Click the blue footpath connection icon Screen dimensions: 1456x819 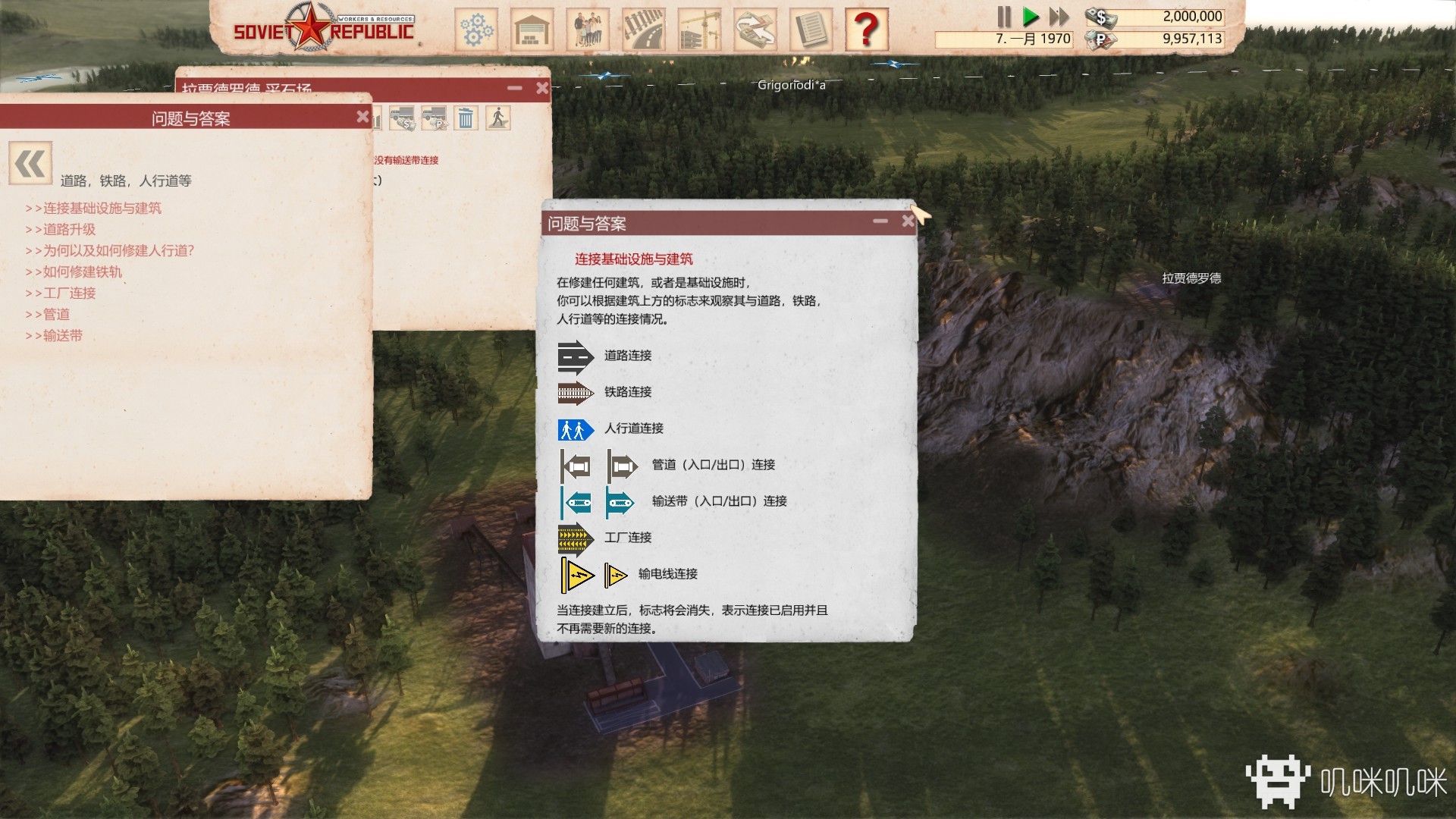pyautogui.click(x=576, y=430)
